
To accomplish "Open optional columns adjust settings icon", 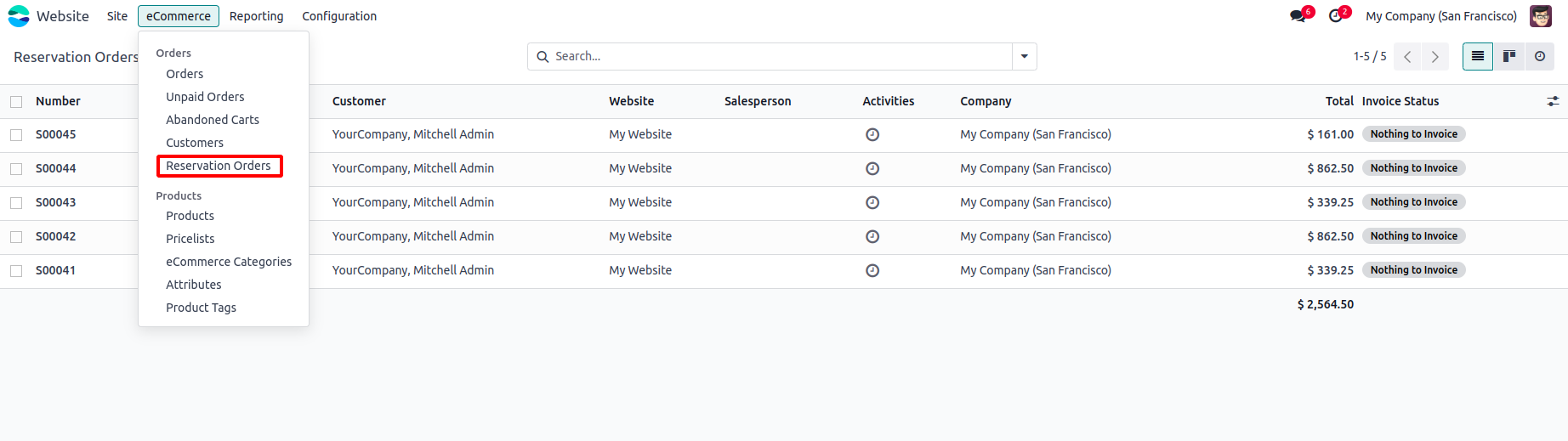I will pos(1553,101).
